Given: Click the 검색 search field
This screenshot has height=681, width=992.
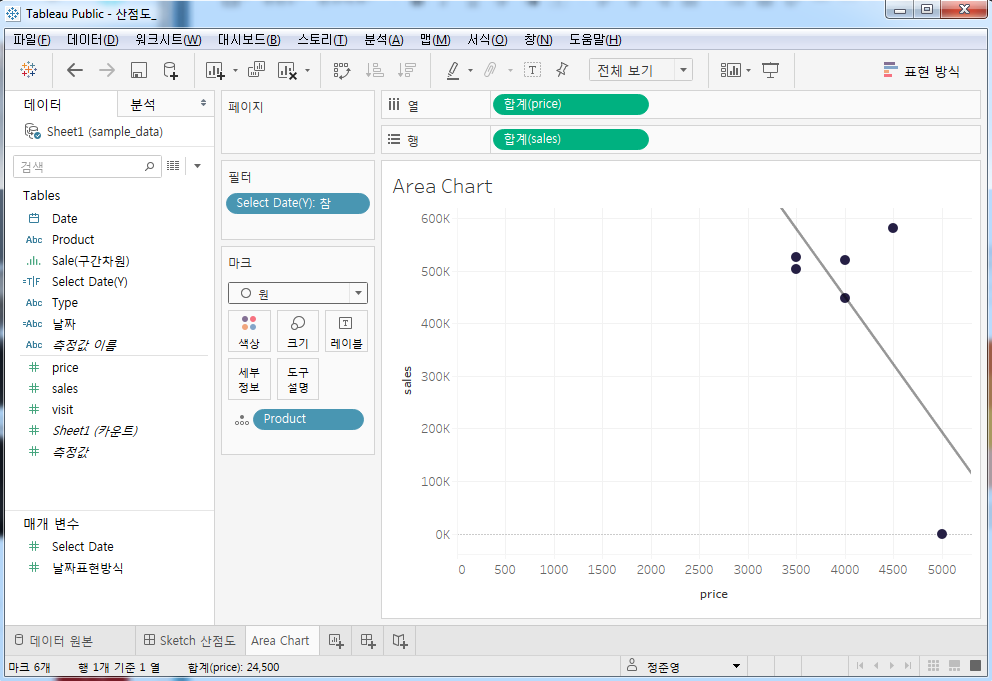Looking at the screenshot, I should (x=87, y=166).
